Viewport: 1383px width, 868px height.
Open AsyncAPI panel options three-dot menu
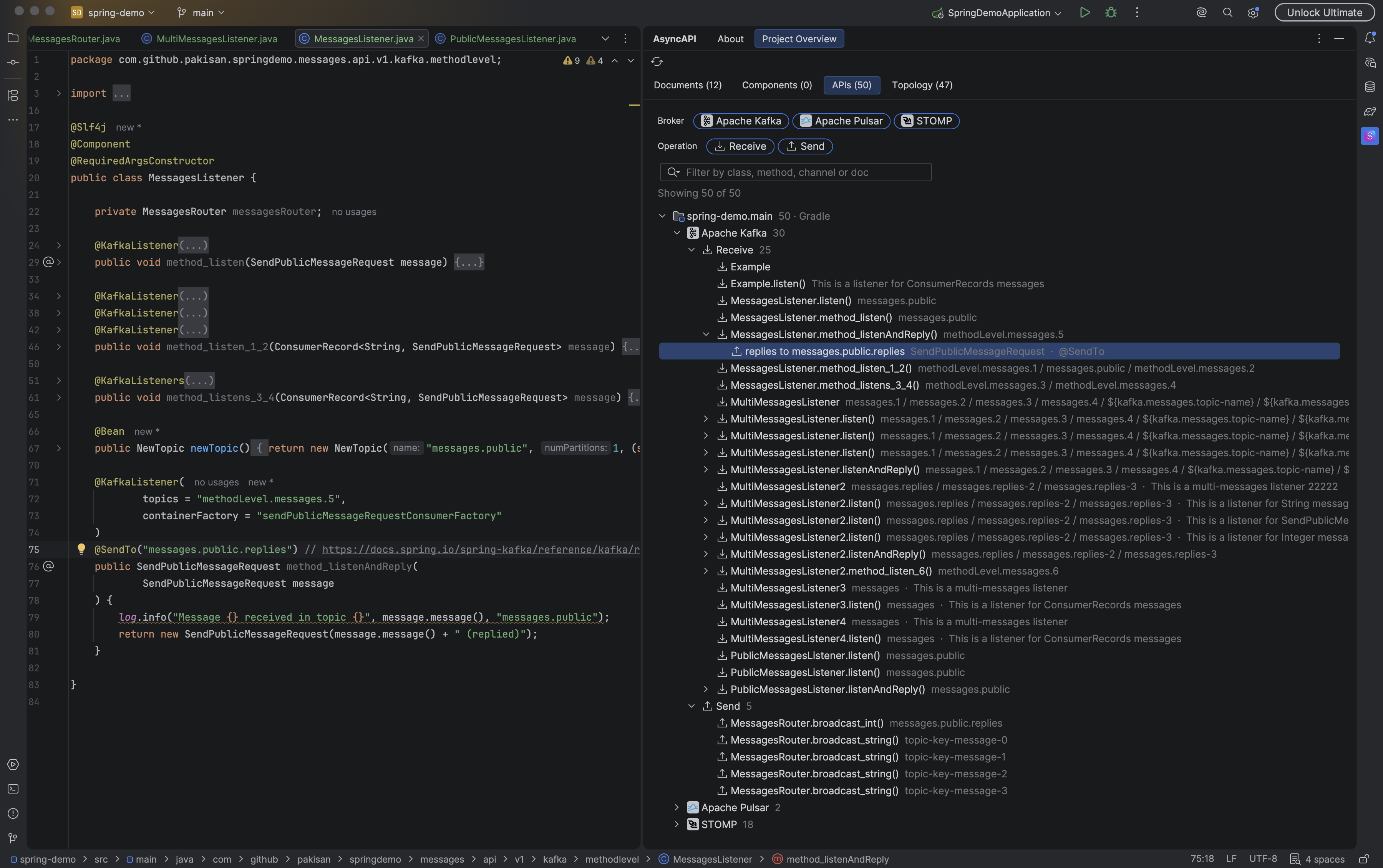point(1319,38)
